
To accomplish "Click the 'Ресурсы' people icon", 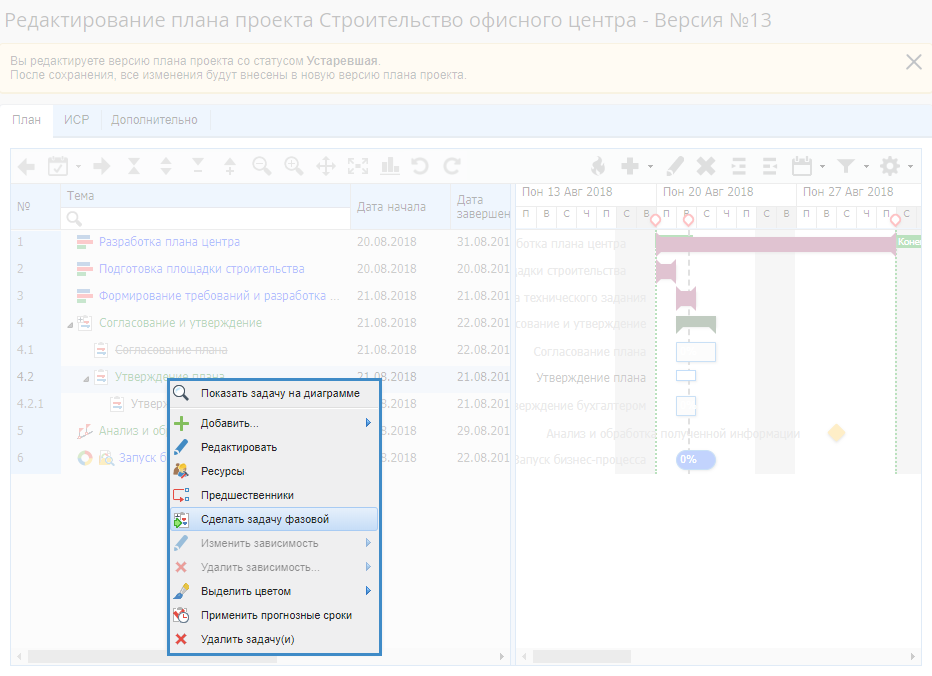I will point(181,471).
